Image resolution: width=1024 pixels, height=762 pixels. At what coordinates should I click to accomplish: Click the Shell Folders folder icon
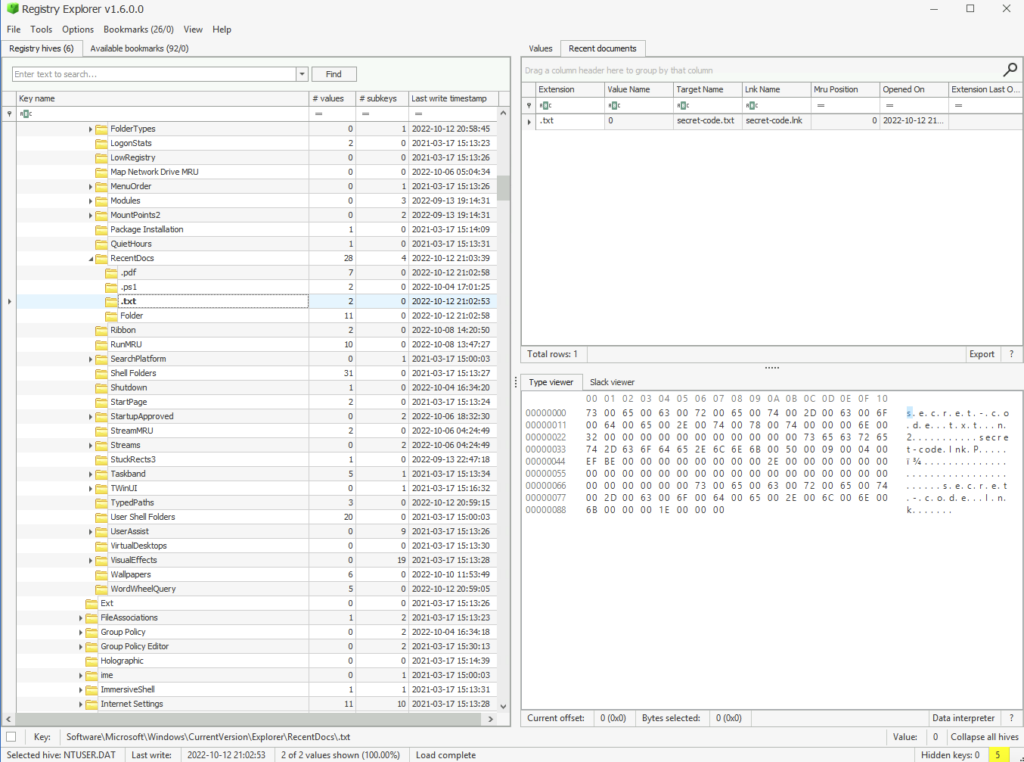pos(101,373)
